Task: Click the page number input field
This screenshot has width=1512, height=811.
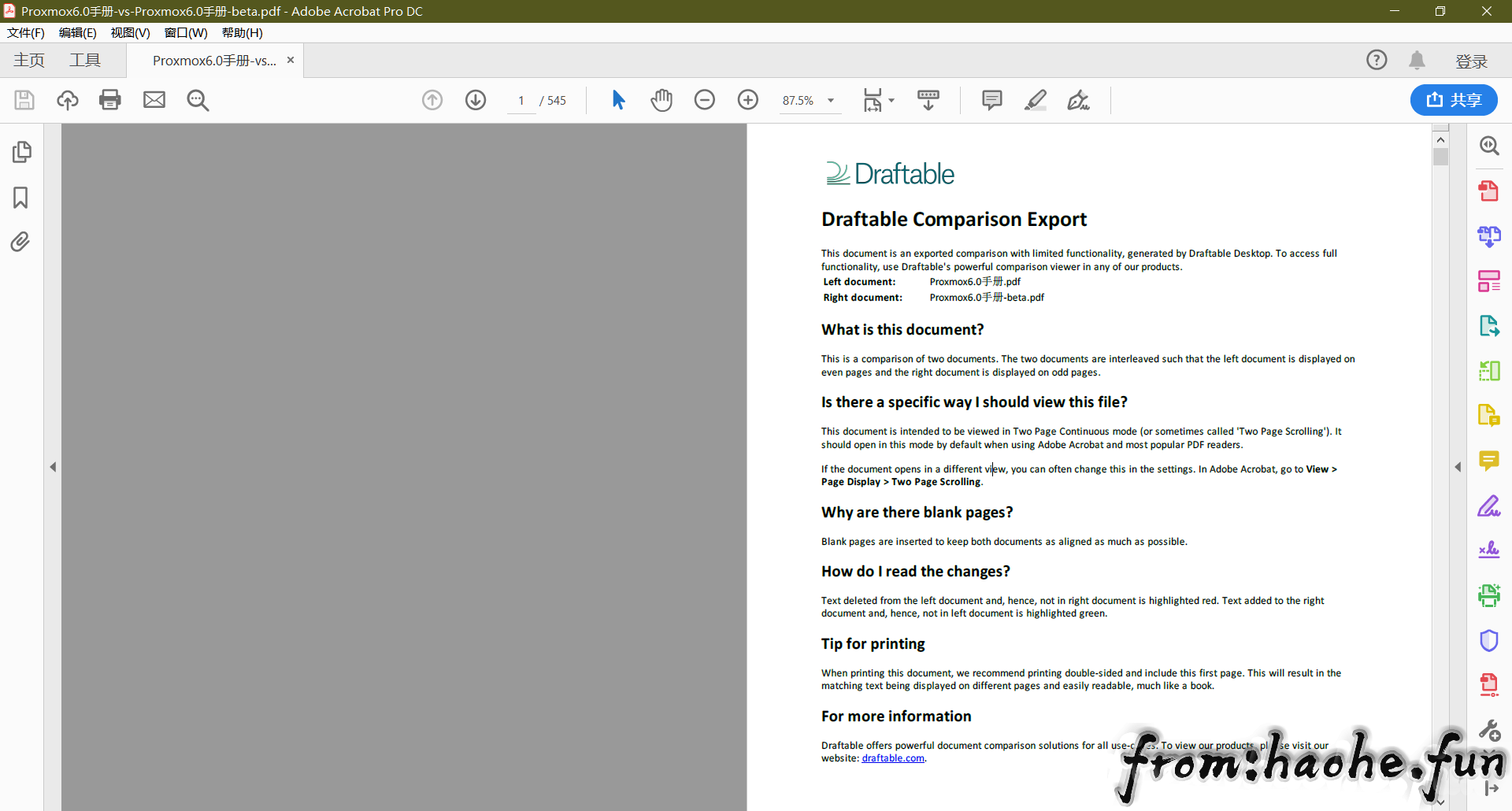Action: coord(521,101)
